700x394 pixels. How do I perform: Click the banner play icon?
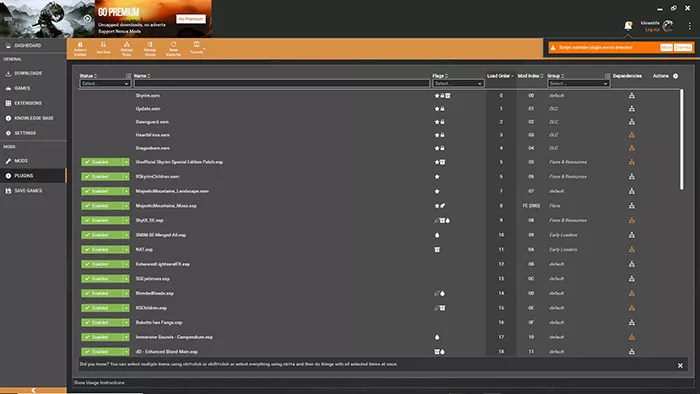tap(88, 18)
